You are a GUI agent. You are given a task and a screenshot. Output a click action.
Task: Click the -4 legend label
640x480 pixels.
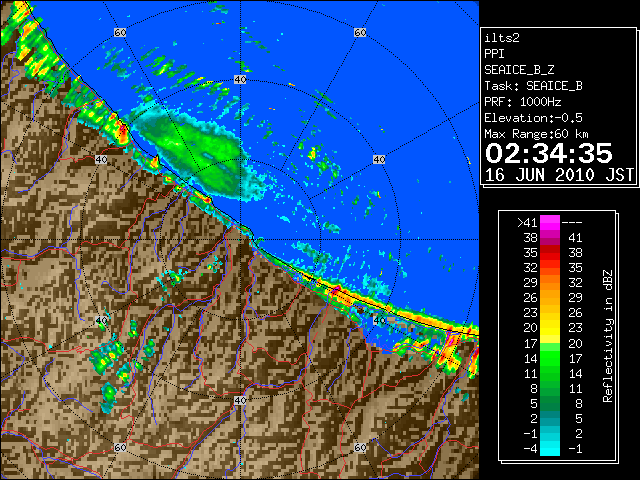pyautogui.click(x=530, y=449)
